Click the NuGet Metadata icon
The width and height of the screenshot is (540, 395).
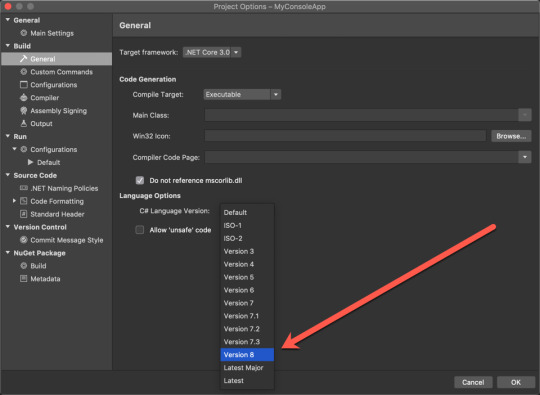point(23,279)
